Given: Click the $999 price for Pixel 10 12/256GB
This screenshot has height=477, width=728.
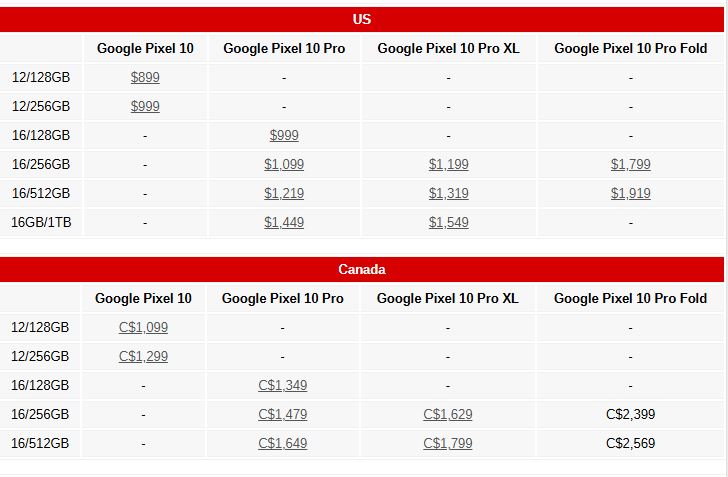Looking at the screenshot, I should [145, 106].
